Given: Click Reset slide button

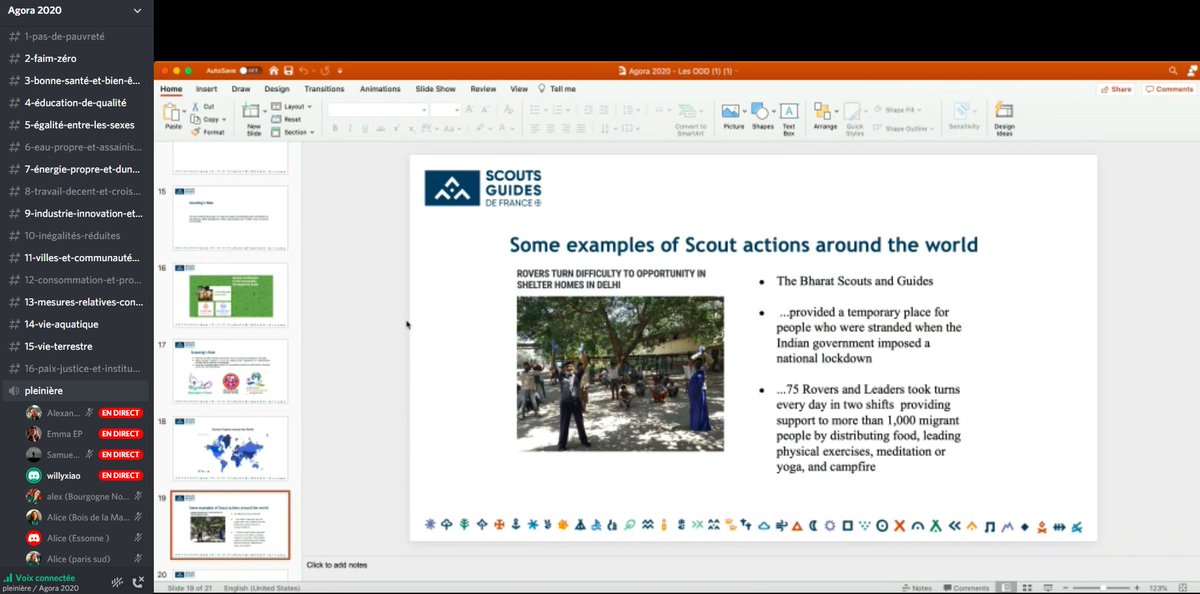Looking at the screenshot, I should 286,119.
